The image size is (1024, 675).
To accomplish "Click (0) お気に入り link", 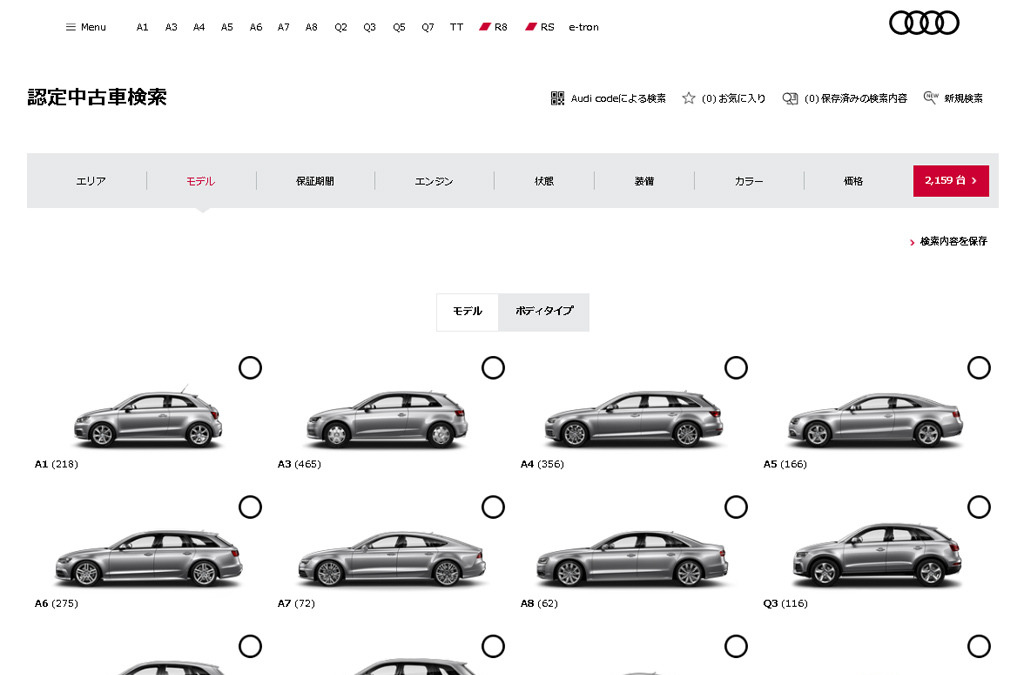I will (733, 99).
